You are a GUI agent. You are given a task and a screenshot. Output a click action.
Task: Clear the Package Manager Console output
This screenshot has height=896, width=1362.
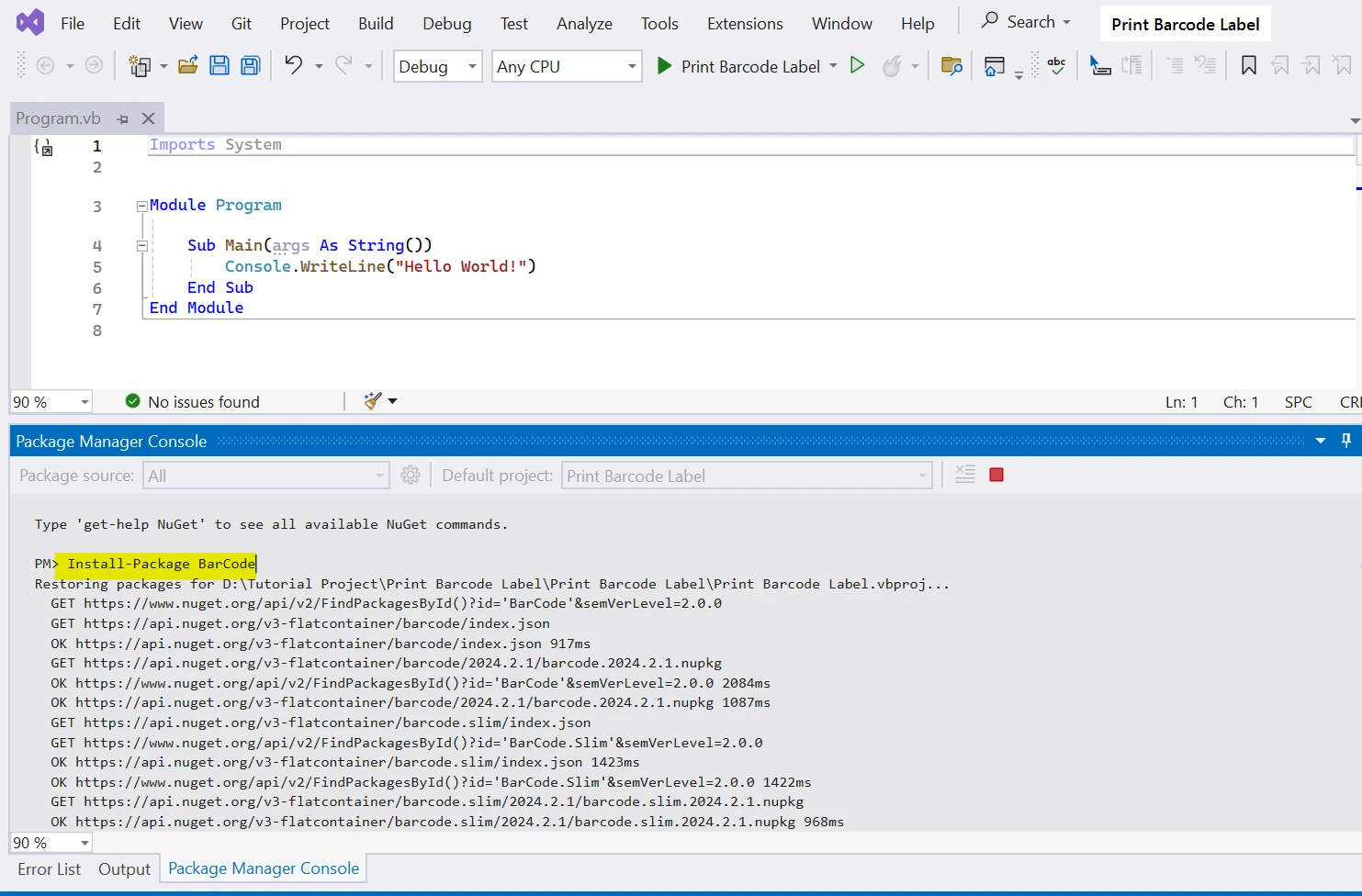(964, 475)
